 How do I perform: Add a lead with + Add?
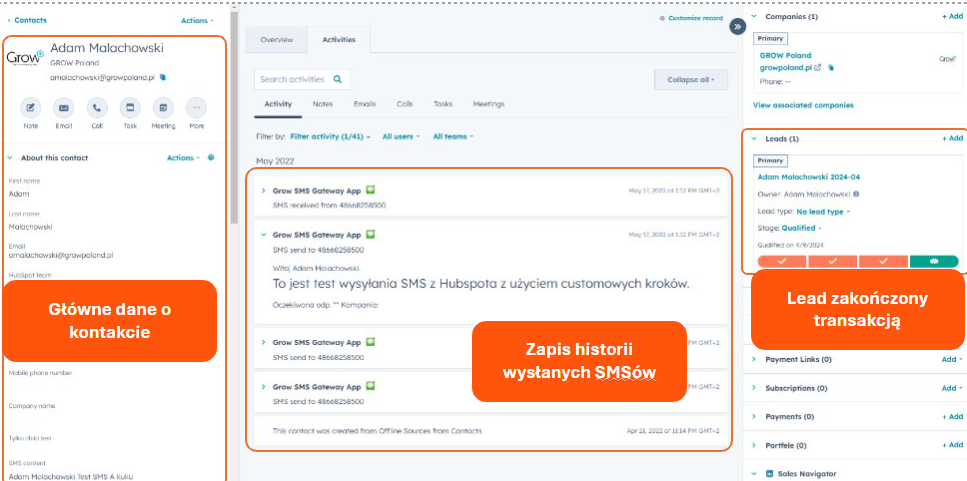pos(952,139)
